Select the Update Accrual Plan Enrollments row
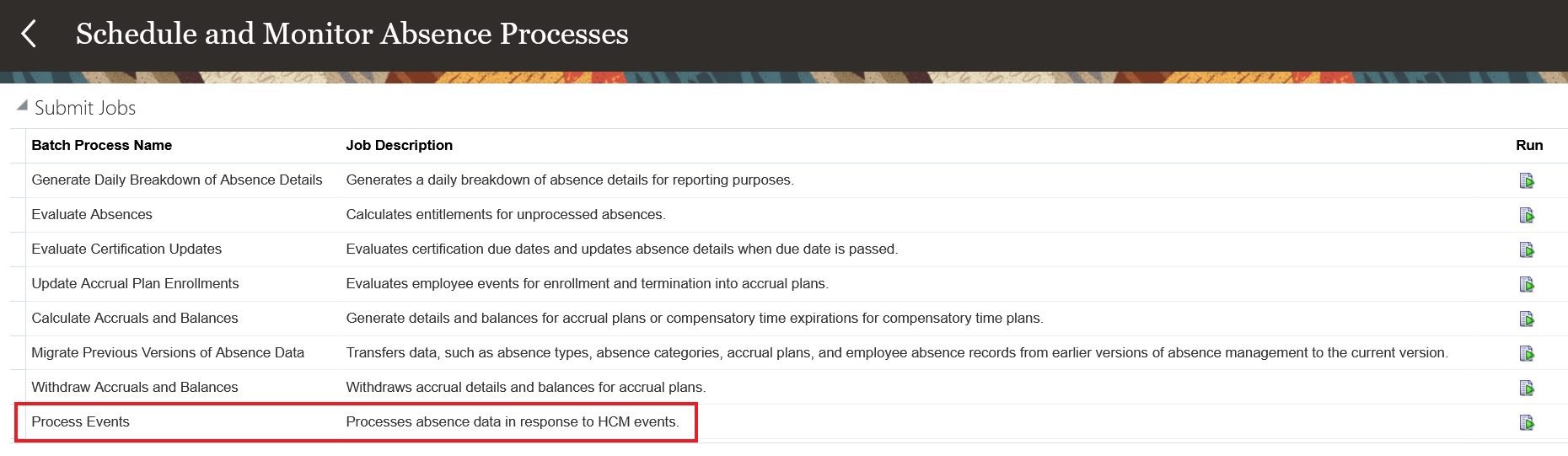Viewport: 1568px width, 456px height. pos(135,283)
